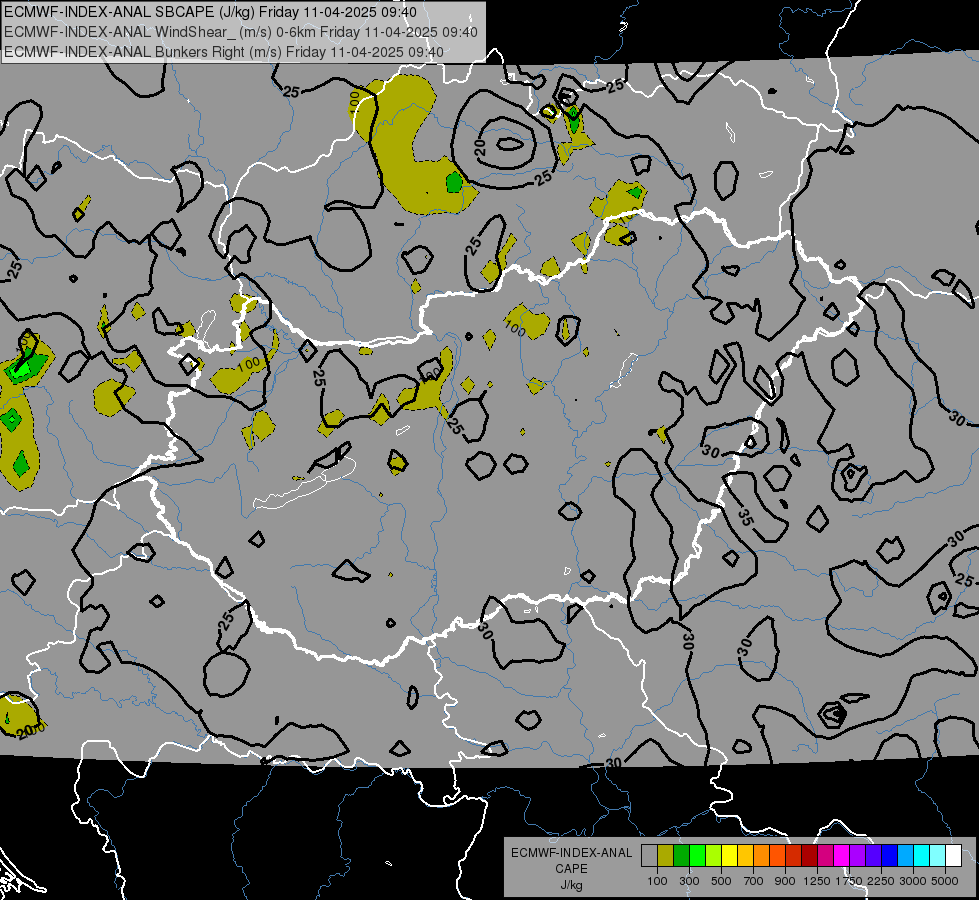Click the white swatch in CAPE legend

[x=953, y=856]
